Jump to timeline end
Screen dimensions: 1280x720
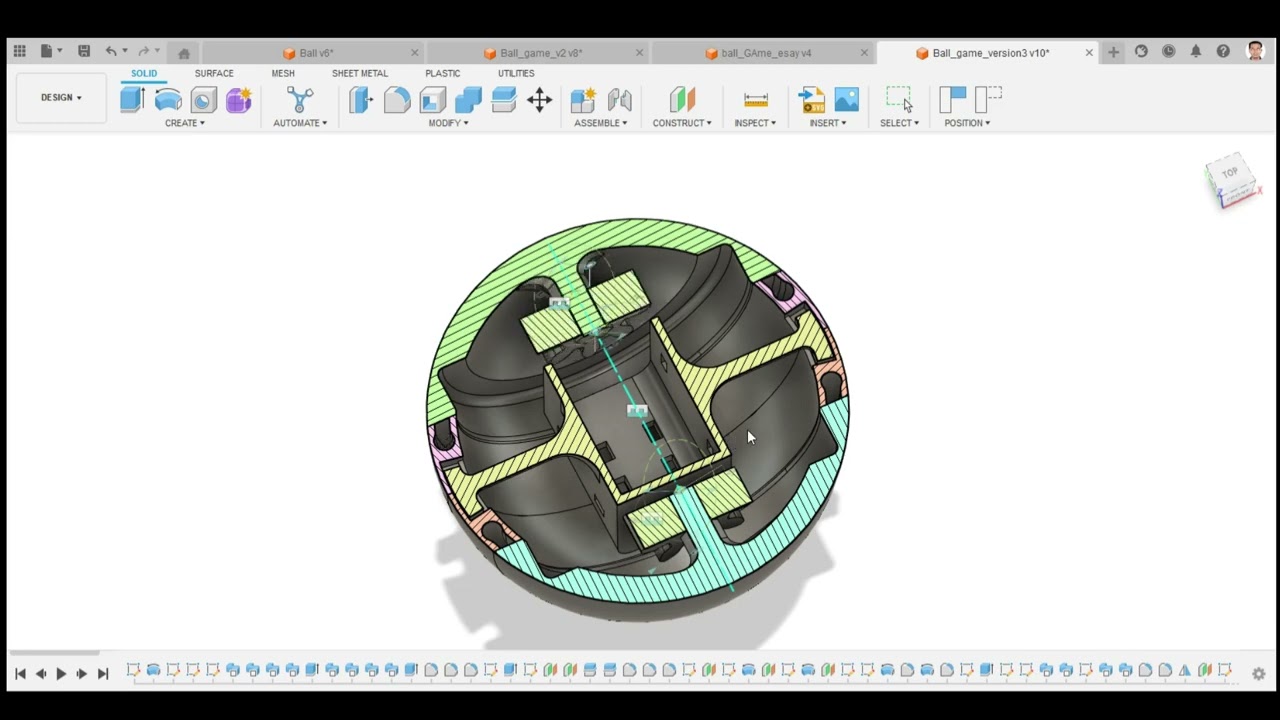coord(102,674)
